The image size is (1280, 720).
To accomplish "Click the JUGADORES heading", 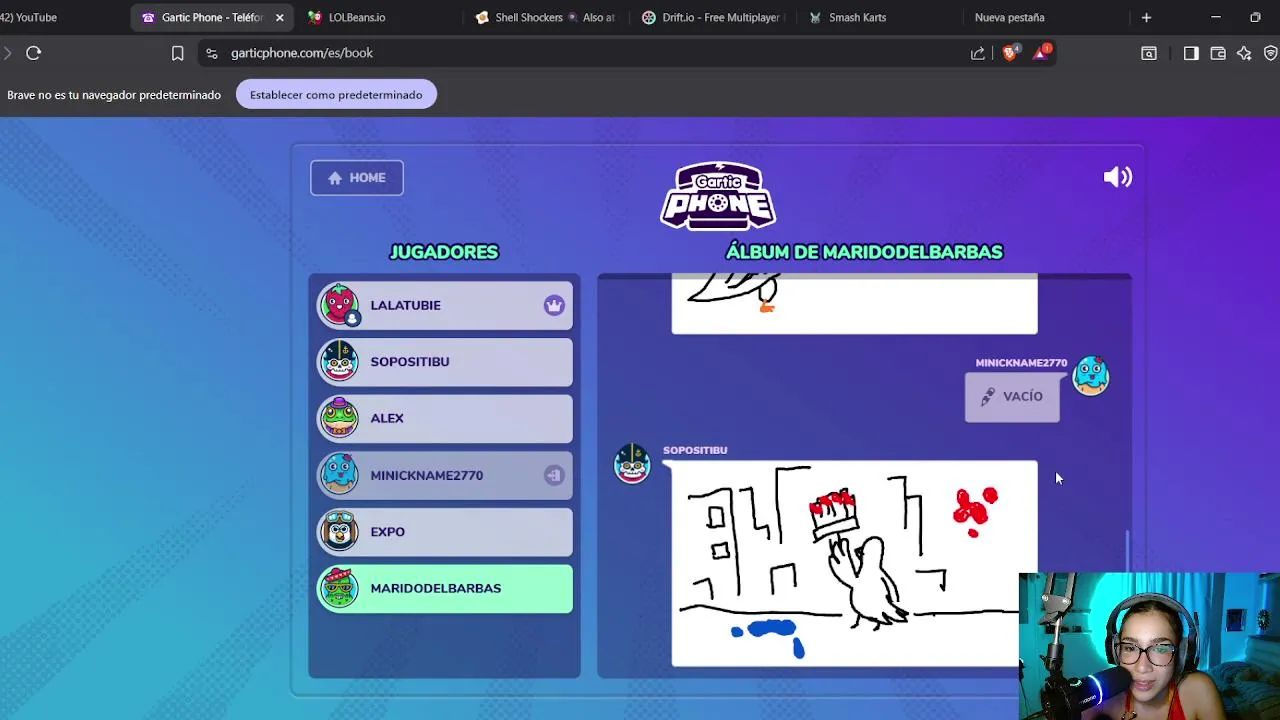I will click(x=444, y=252).
